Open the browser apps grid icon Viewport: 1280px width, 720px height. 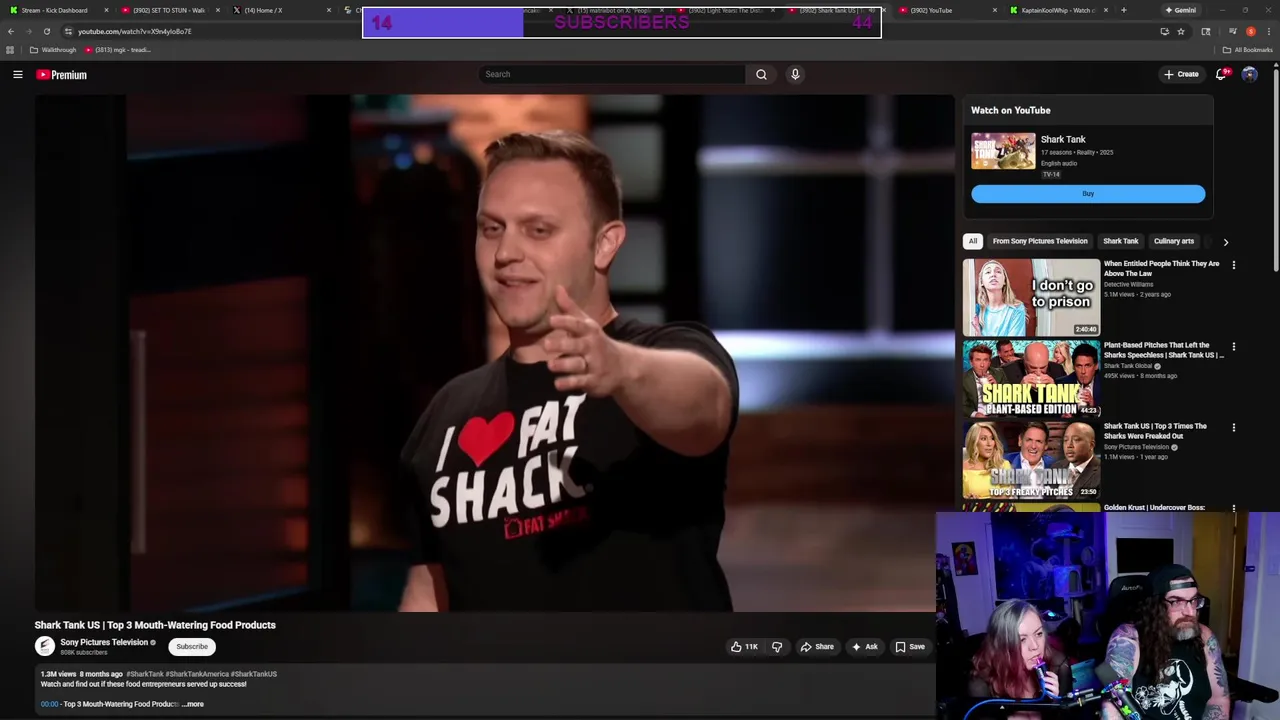(10, 50)
